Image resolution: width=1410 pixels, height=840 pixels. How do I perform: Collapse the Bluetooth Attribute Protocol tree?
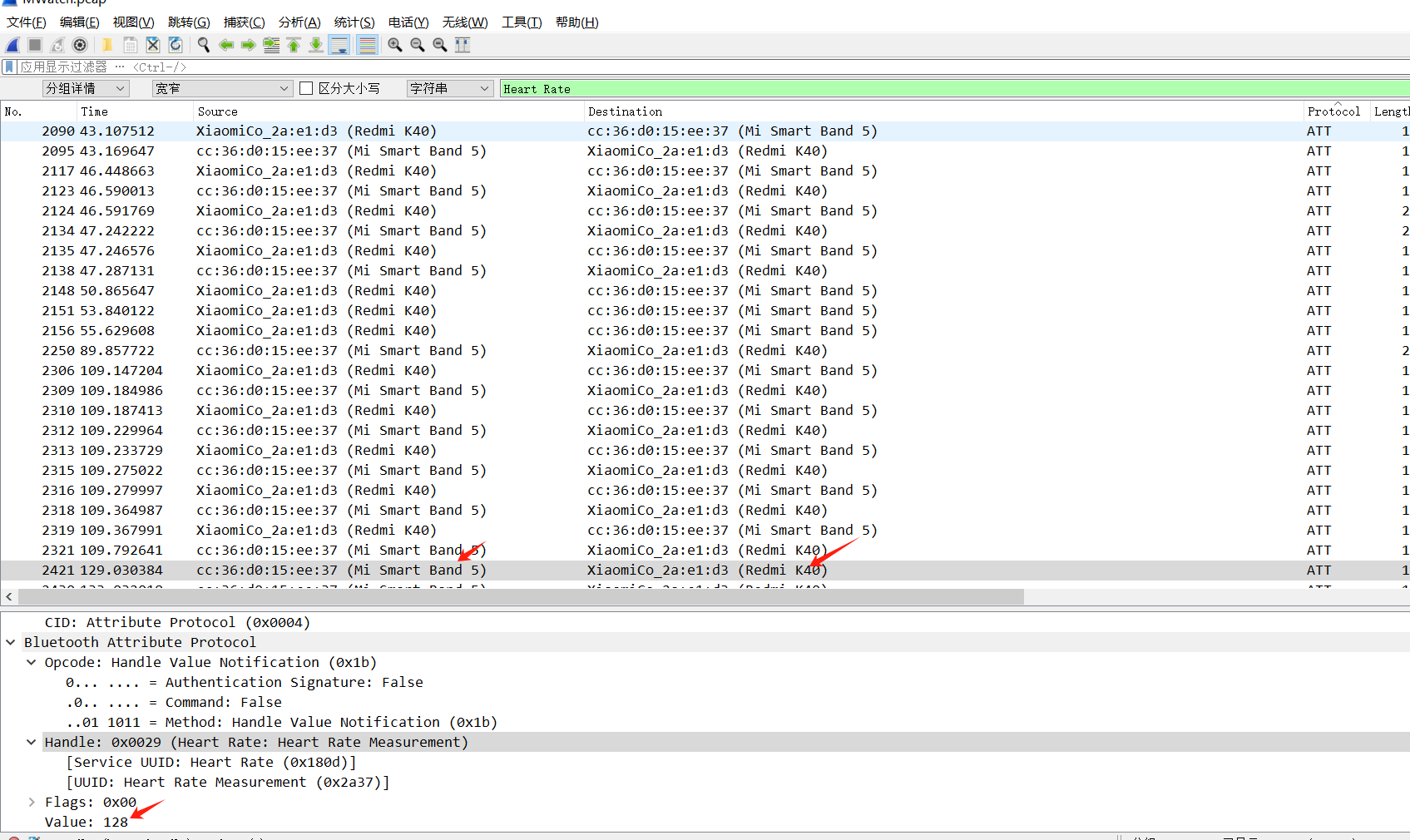point(11,642)
